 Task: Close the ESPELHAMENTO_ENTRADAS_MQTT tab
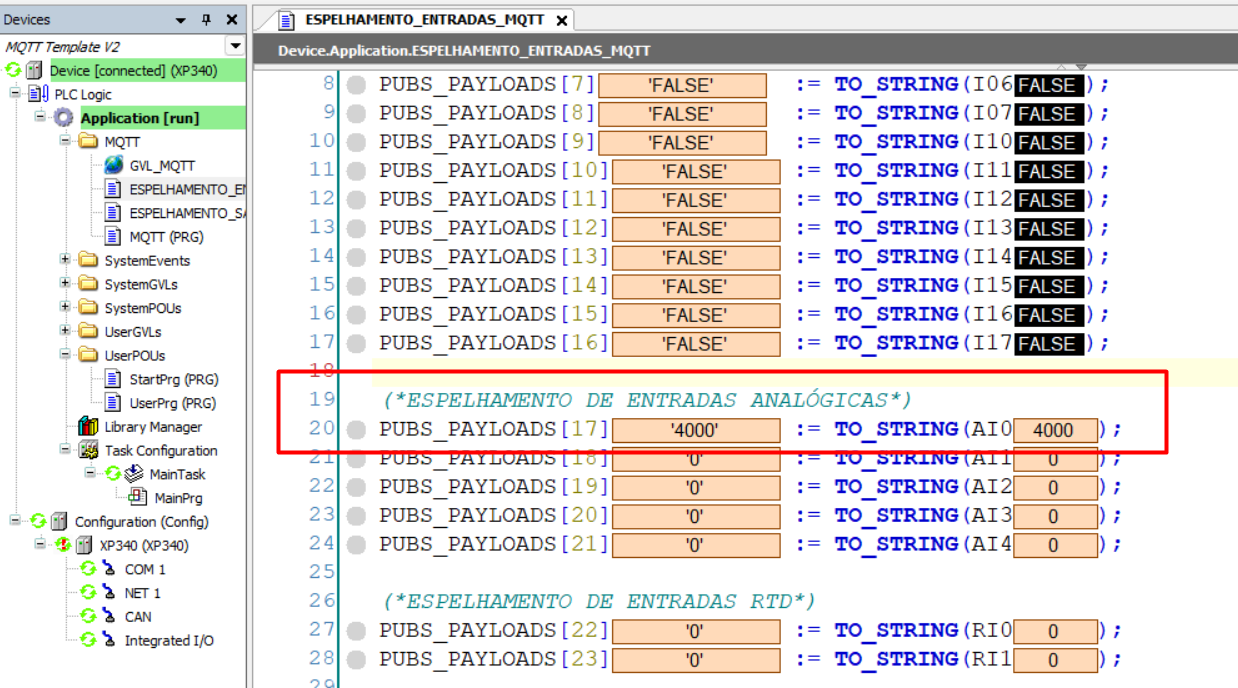562,21
